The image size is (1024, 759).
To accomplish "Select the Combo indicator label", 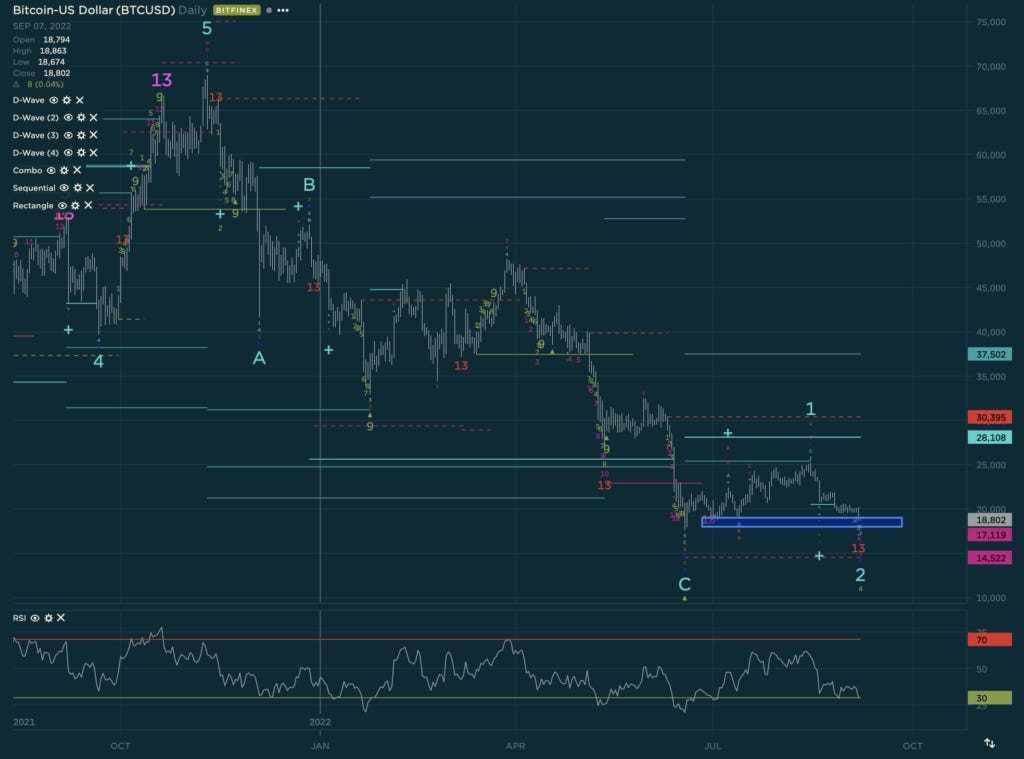I will pyautogui.click(x=27, y=170).
